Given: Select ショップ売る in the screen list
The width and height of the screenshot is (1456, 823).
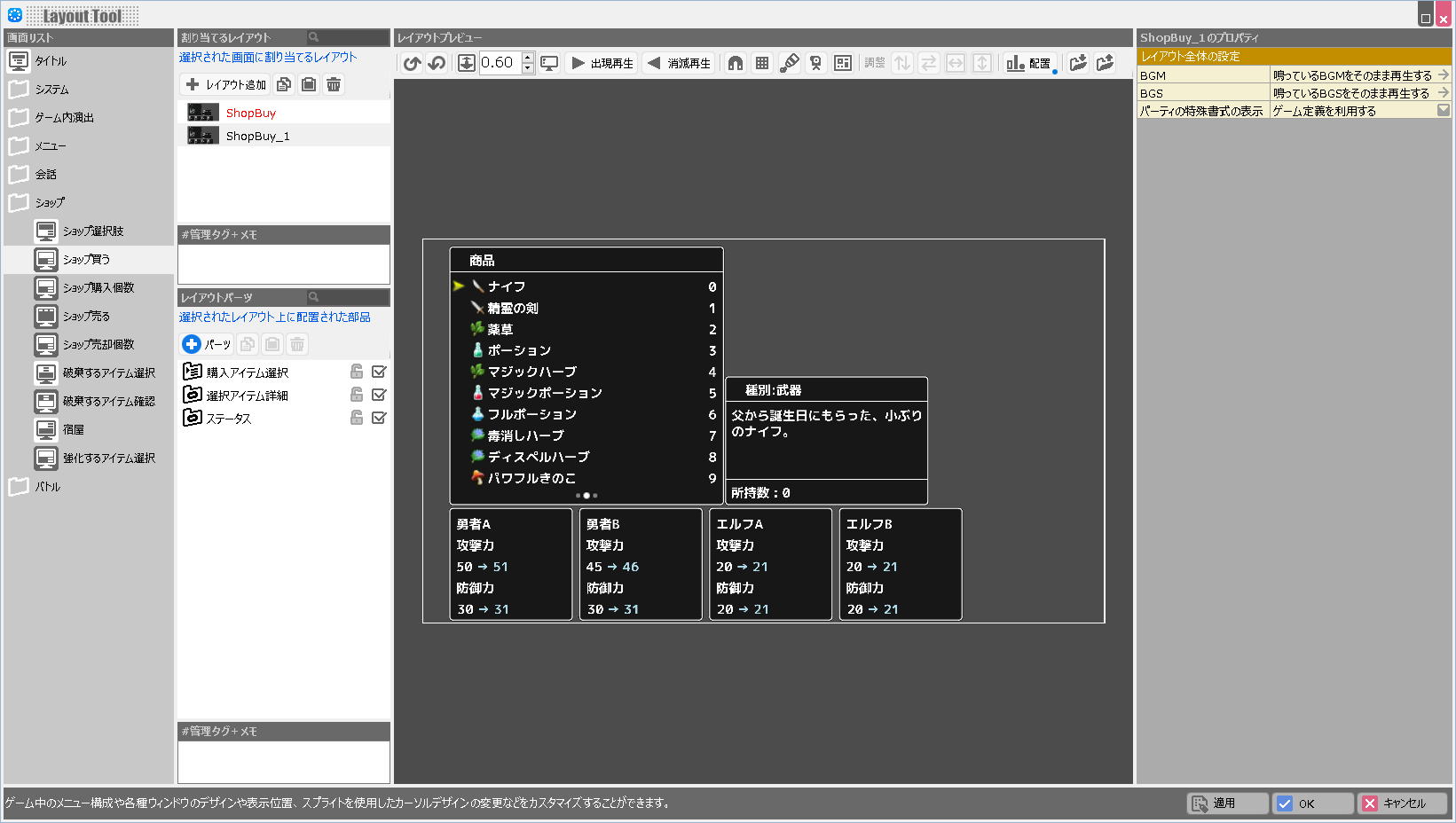Looking at the screenshot, I should click(86, 316).
